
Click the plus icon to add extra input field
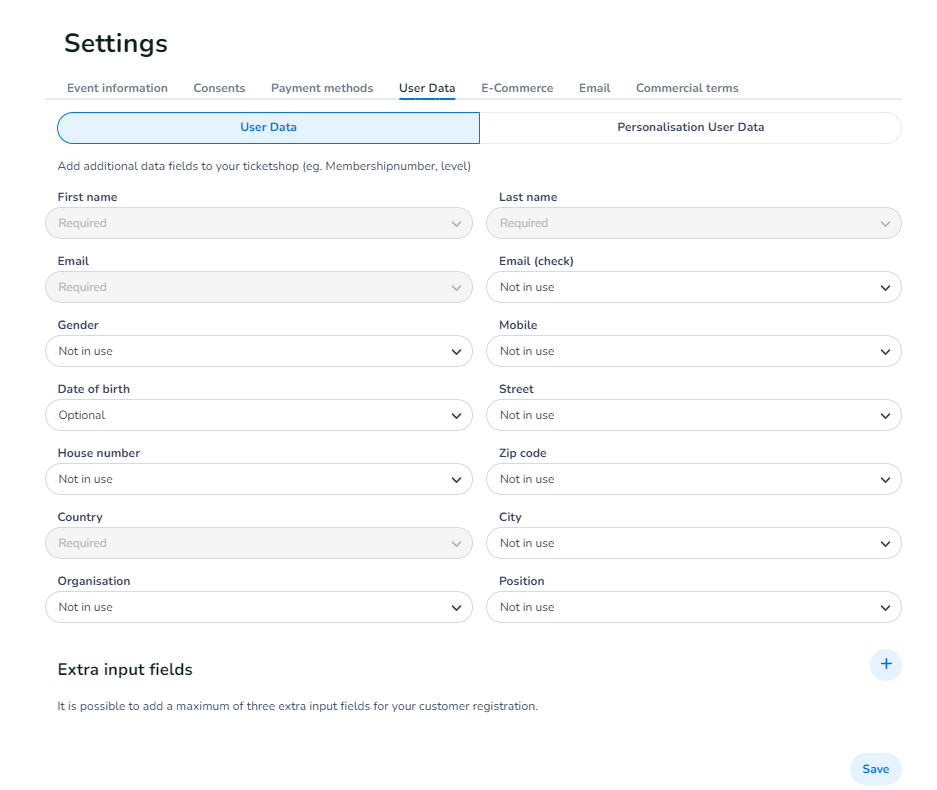(x=885, y=664)
